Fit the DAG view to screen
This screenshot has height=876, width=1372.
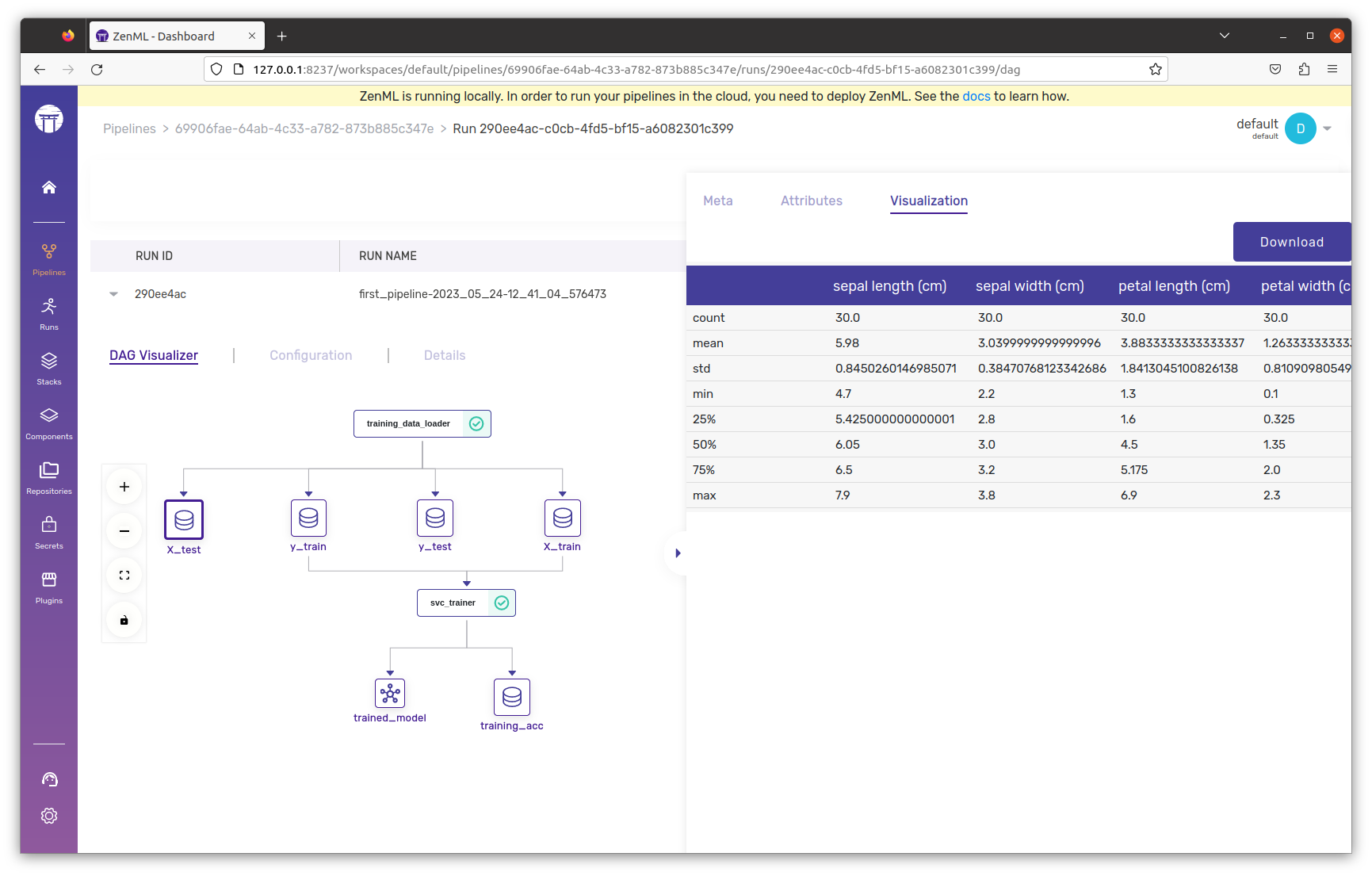click(x=124, y=576)
